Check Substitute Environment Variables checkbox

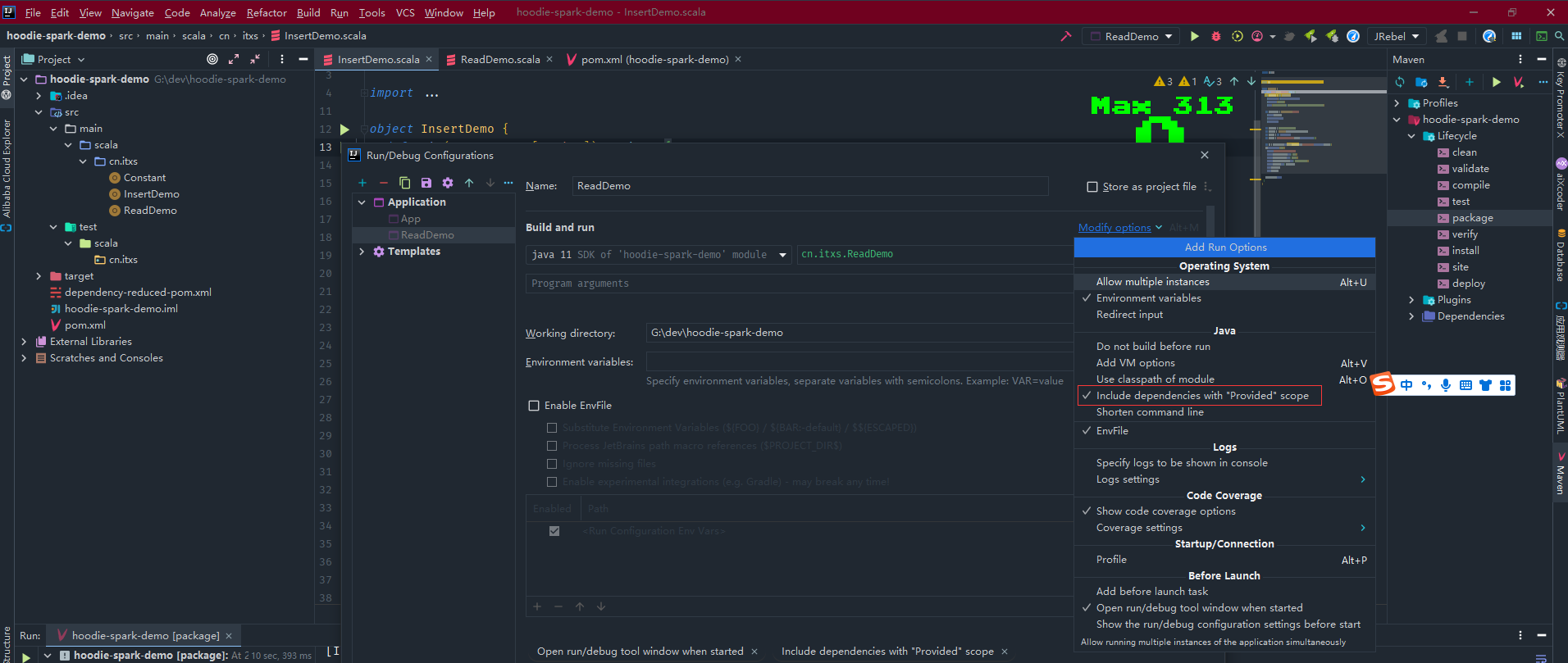(552, 428)
